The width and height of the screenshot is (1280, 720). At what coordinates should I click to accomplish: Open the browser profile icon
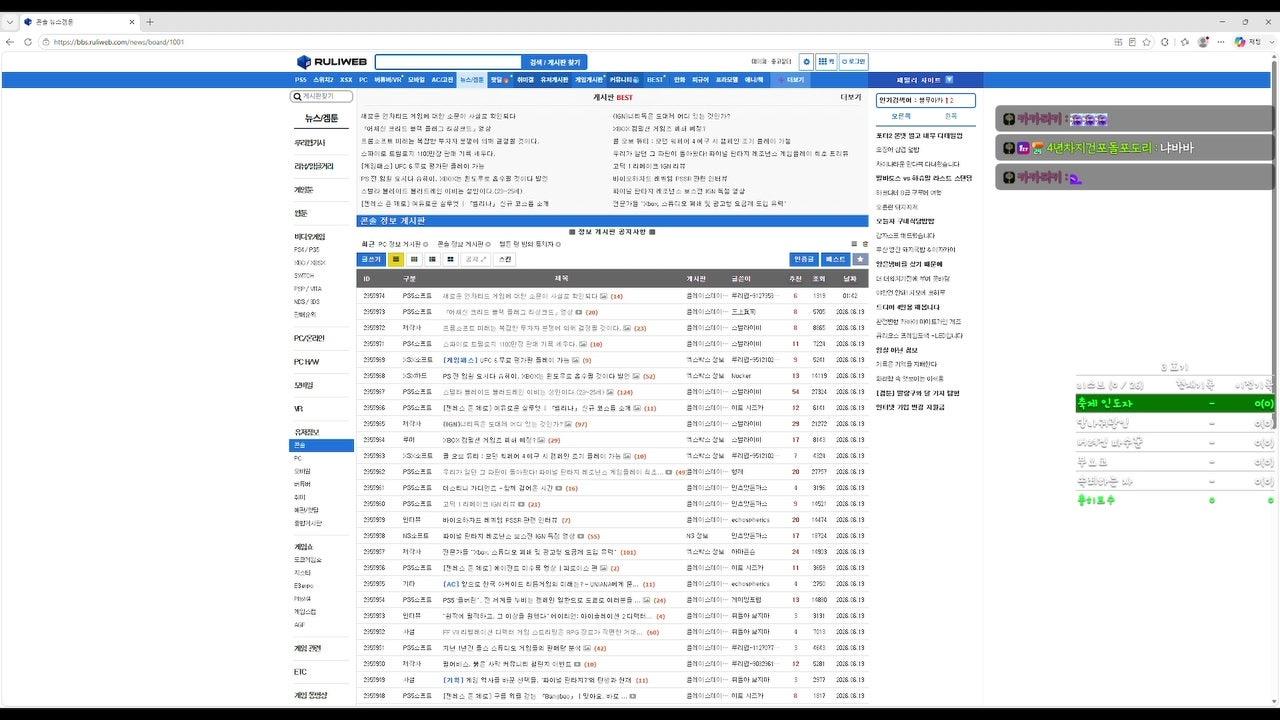pyautogui.click(x=1203, y=42)
